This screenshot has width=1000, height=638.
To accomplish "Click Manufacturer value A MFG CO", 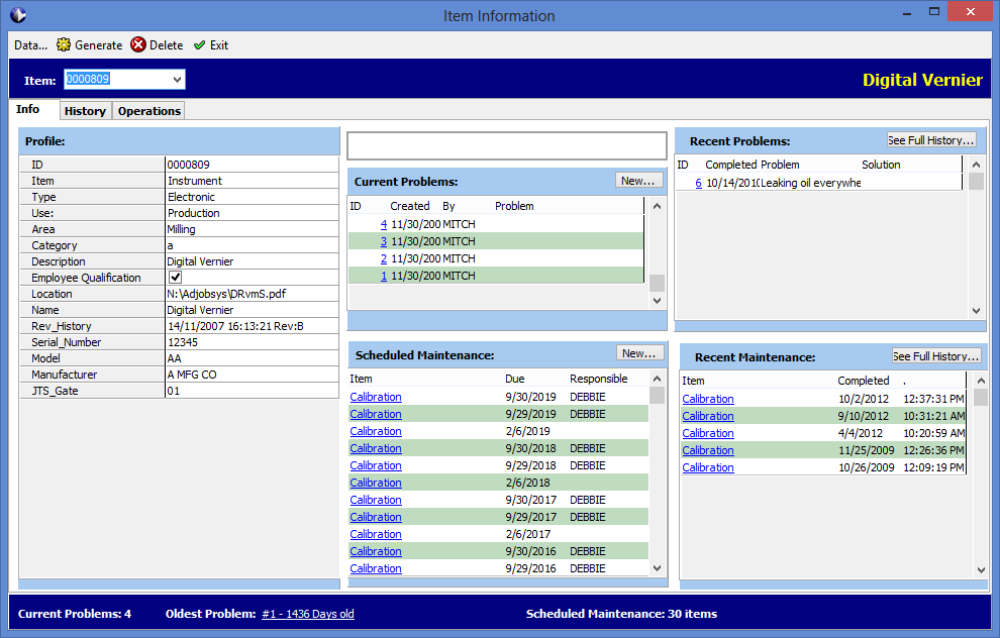I will coord(252,375).
